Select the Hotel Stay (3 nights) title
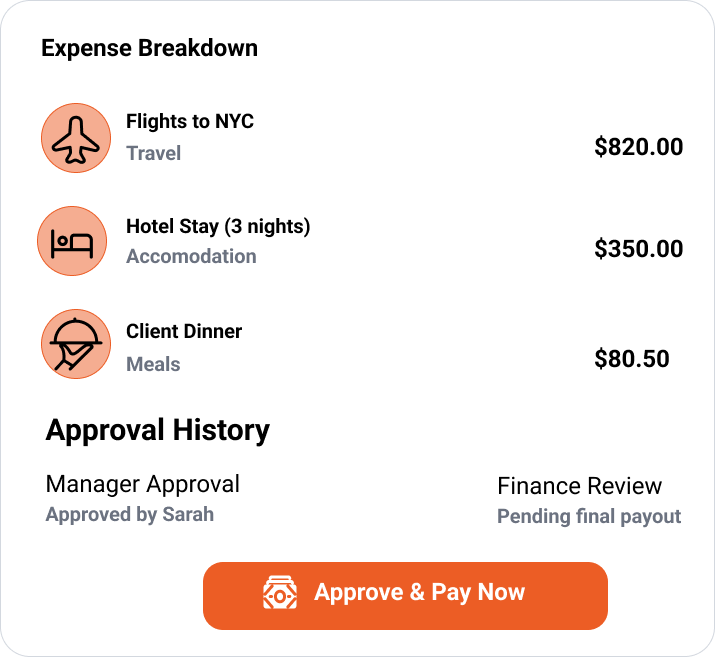 (x=218, y=227)
